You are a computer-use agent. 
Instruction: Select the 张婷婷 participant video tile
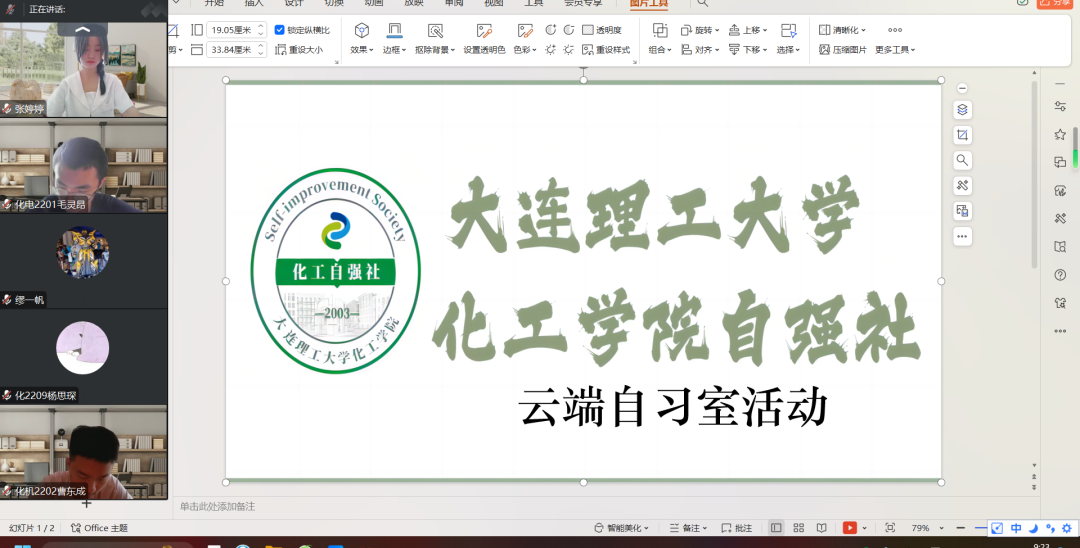pyautogui.click(x=83, y=70)
